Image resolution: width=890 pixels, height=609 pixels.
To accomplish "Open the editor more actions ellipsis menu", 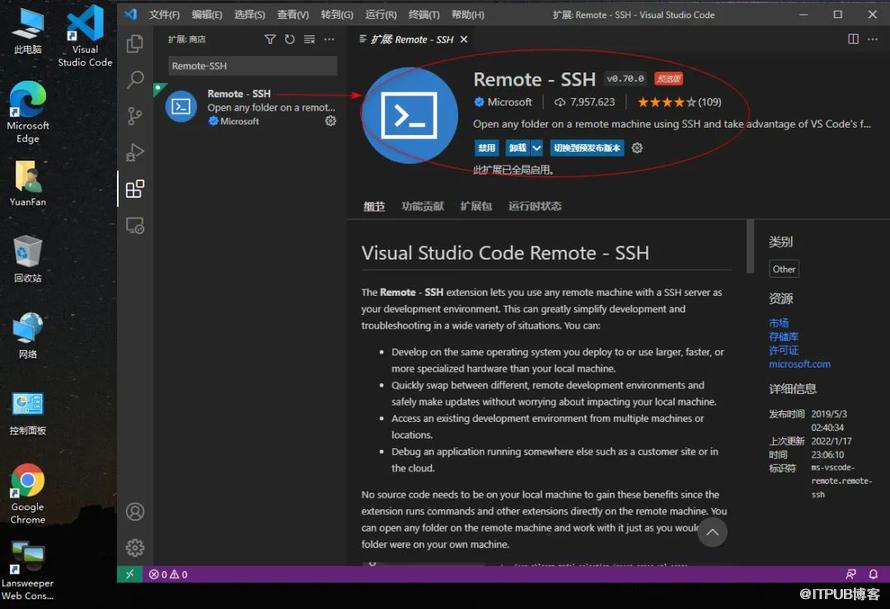I will pyautogui.click(x=874, y=39).
